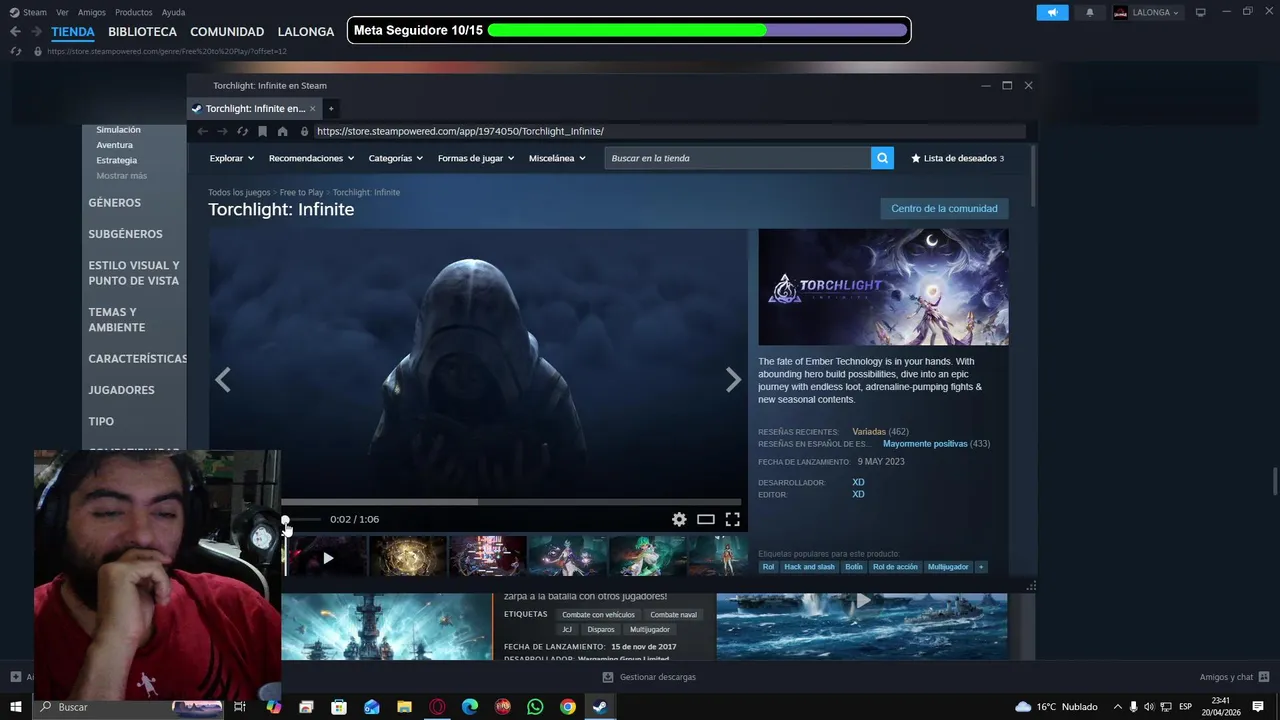Type in Buscar en la tienda field

[737, 158]
